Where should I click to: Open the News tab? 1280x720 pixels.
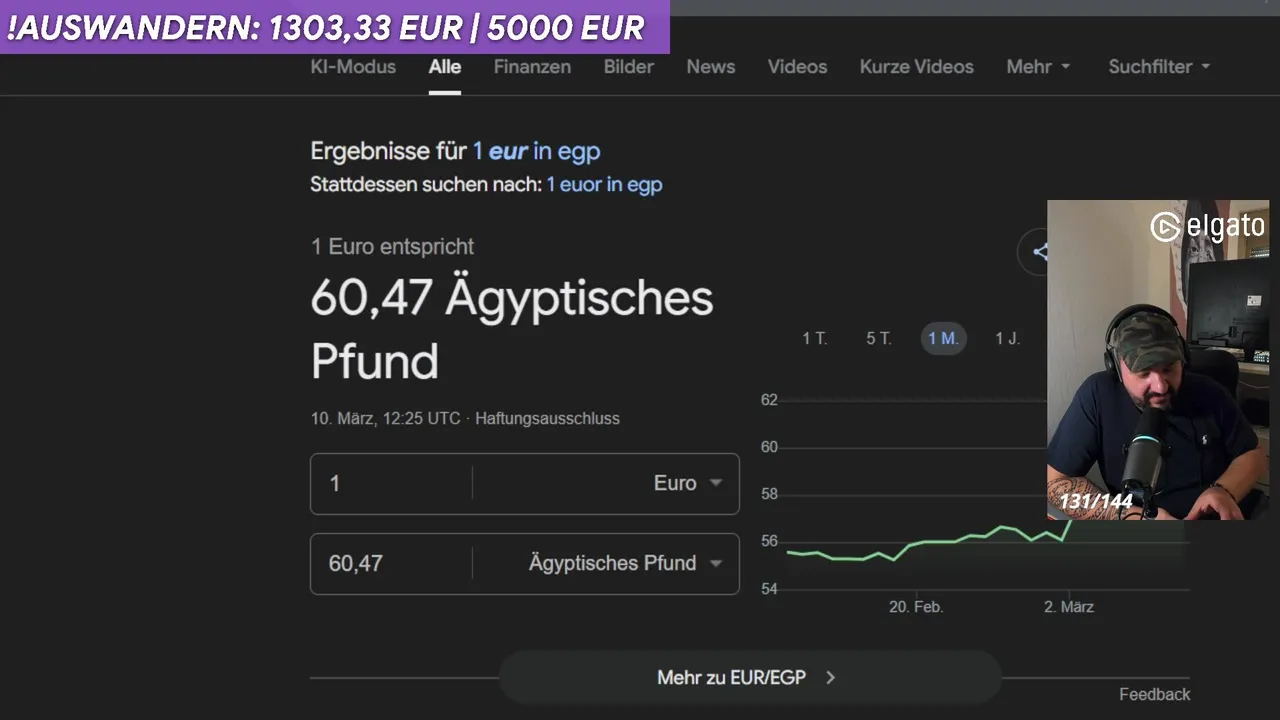(x=710, y=67)
